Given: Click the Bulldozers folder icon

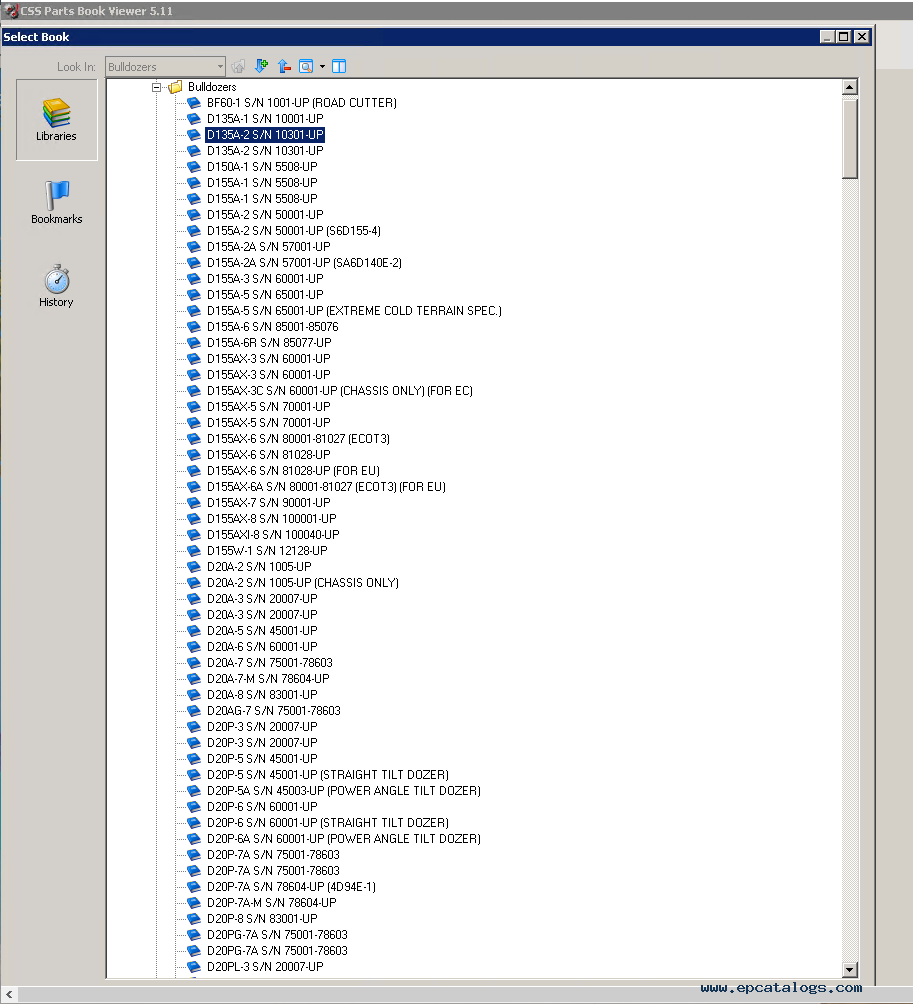Looking at the screenshot, I should click(x=175, y=87).
